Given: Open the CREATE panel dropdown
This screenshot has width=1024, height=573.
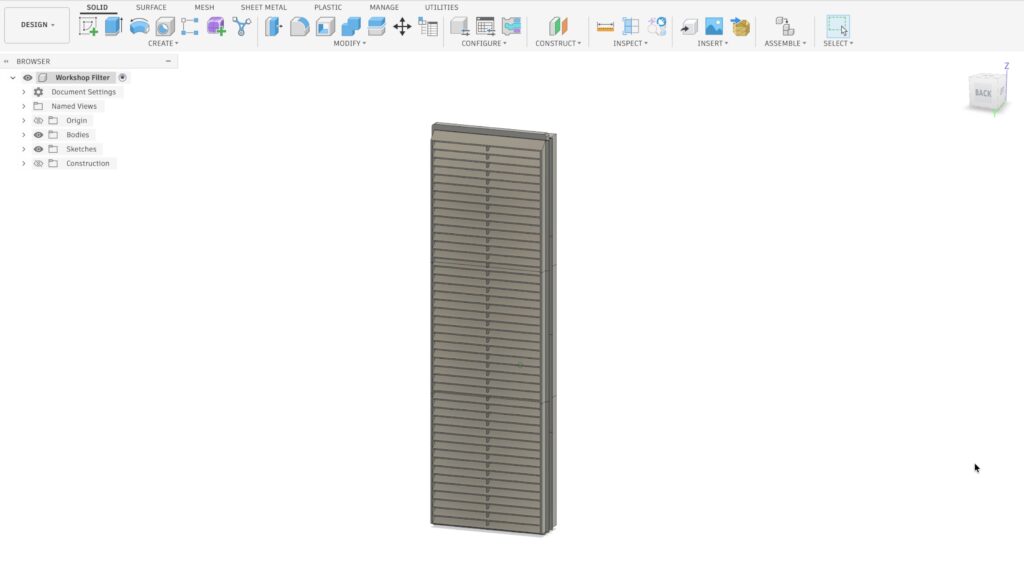Looking at the screenshot, I should point(163,43).
